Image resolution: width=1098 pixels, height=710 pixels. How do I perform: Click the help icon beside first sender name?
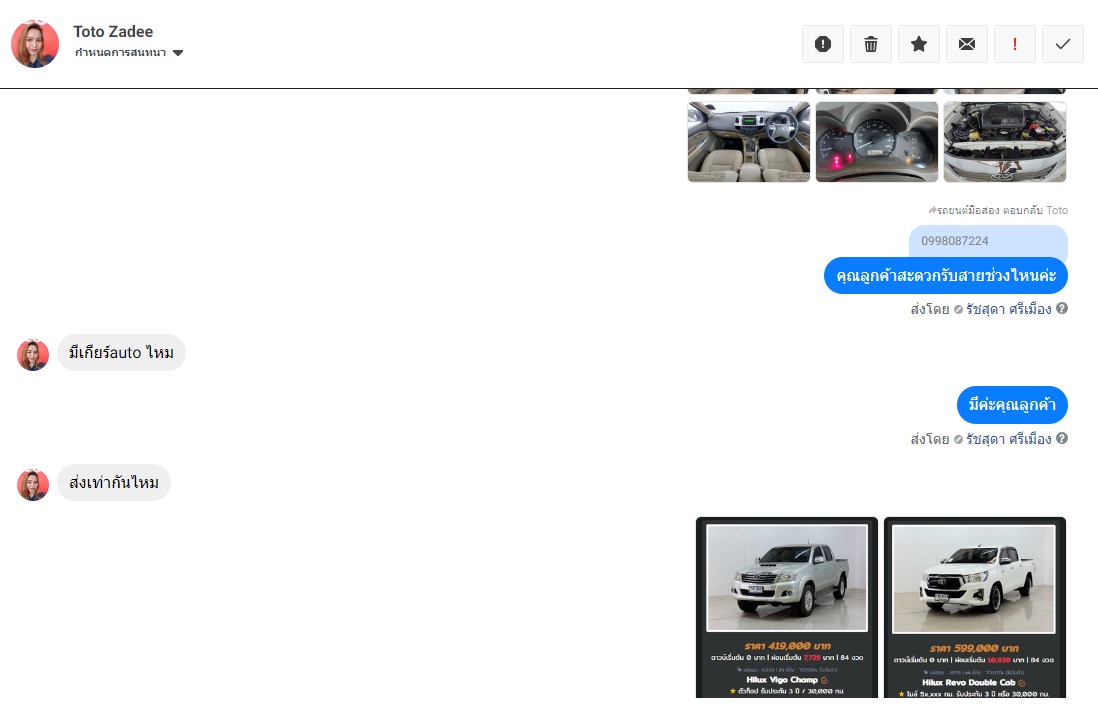coord(1062,308)
